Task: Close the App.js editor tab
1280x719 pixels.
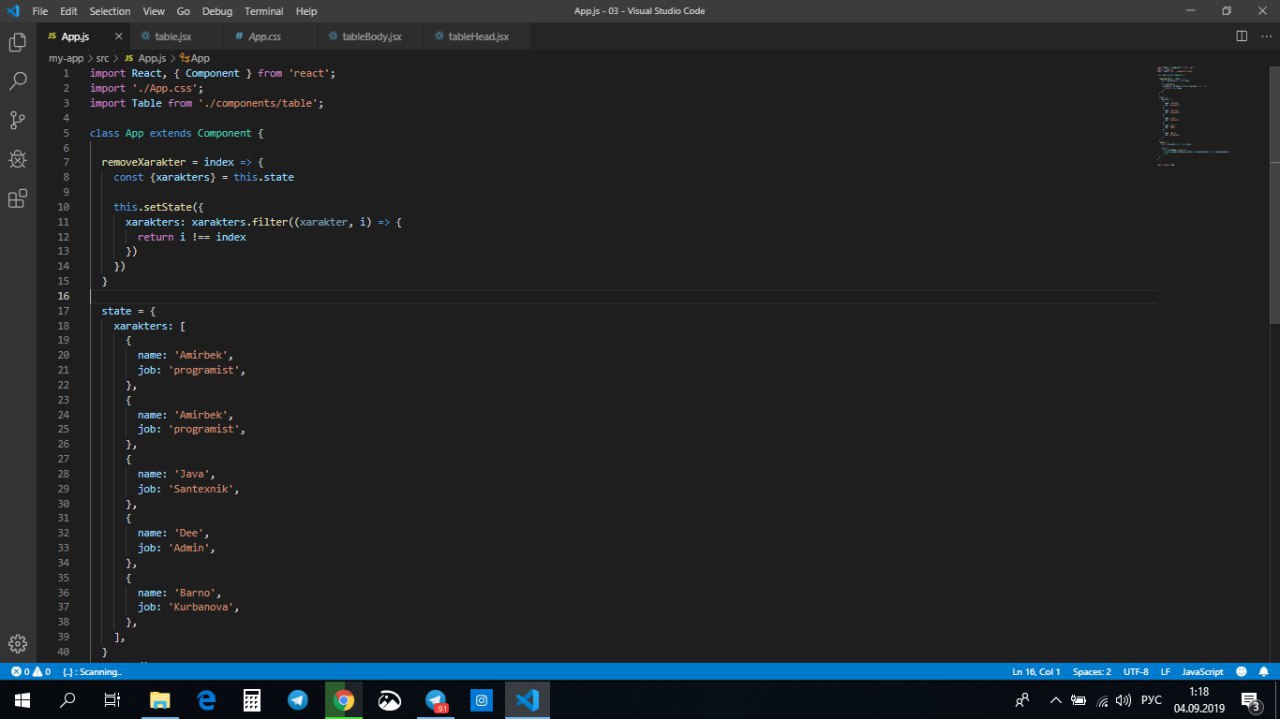Action: coord(118,36)
